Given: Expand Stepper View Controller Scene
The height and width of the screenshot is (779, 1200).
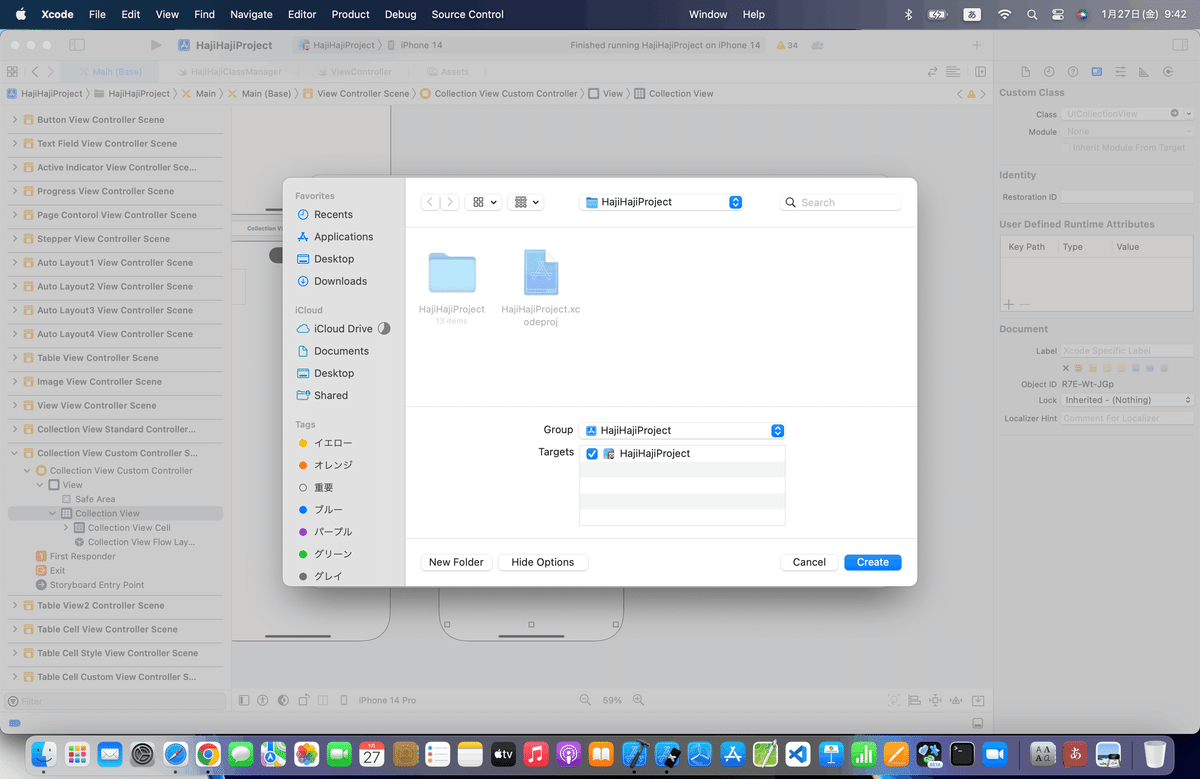Looking at the screenshot, I should pos(14,239).
